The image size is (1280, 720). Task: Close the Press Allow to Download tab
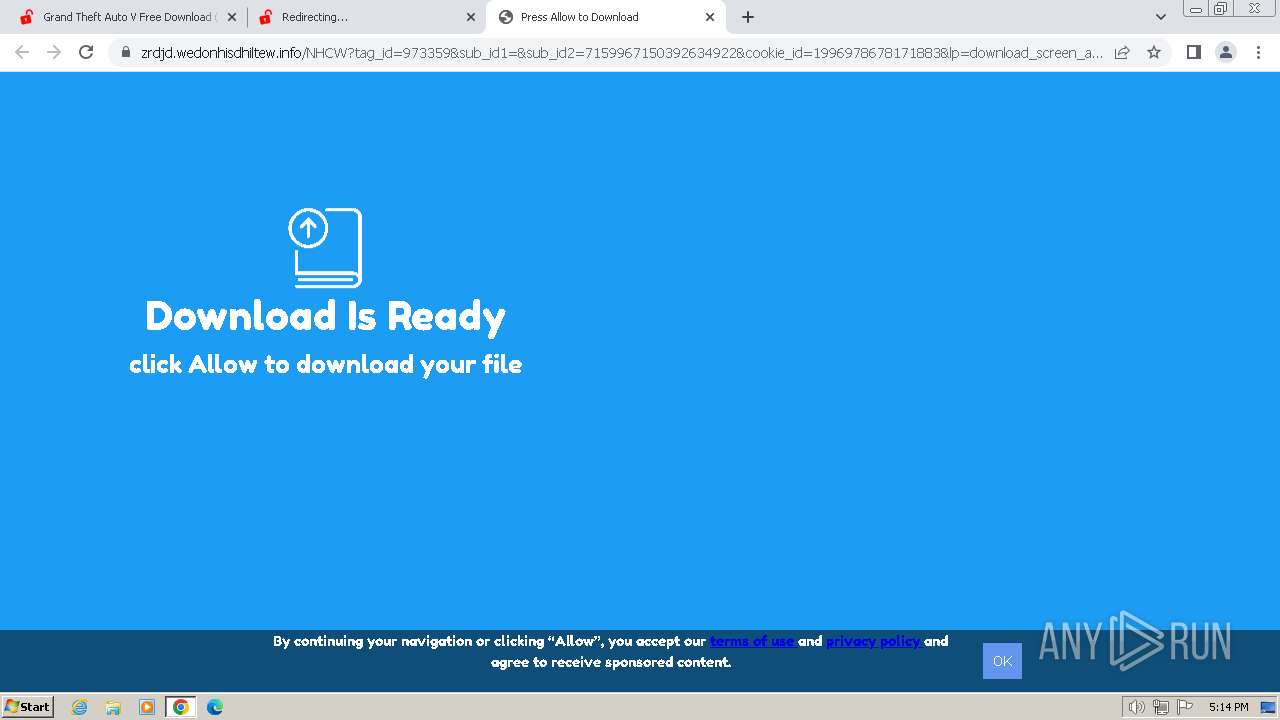[x=710, y=17]
